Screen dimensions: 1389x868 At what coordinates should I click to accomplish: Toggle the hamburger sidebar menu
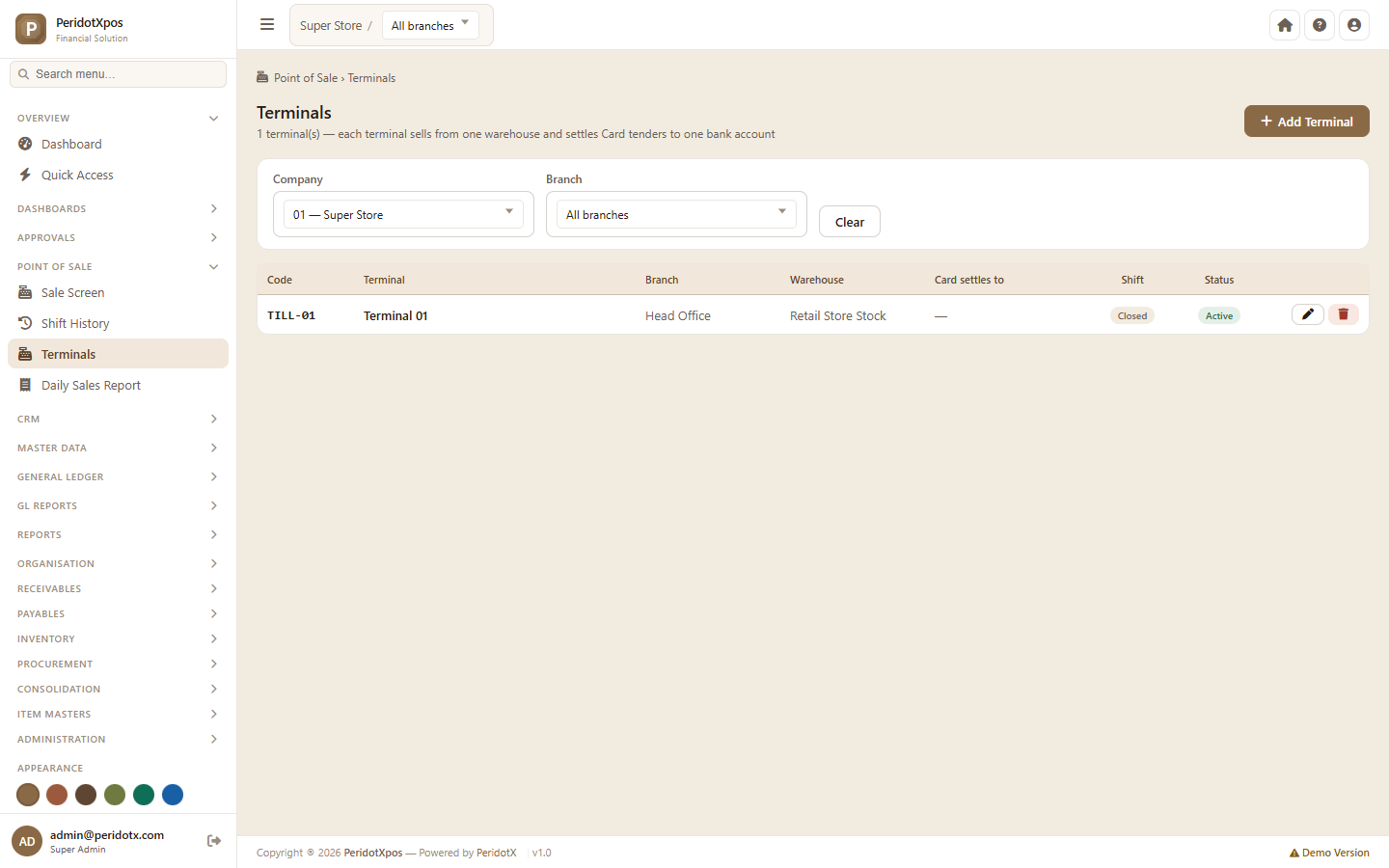[x=267, y=25]
